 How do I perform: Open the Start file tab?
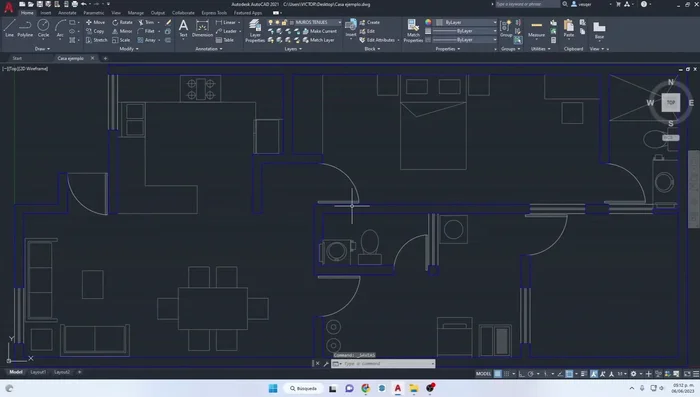coord(17,59)
